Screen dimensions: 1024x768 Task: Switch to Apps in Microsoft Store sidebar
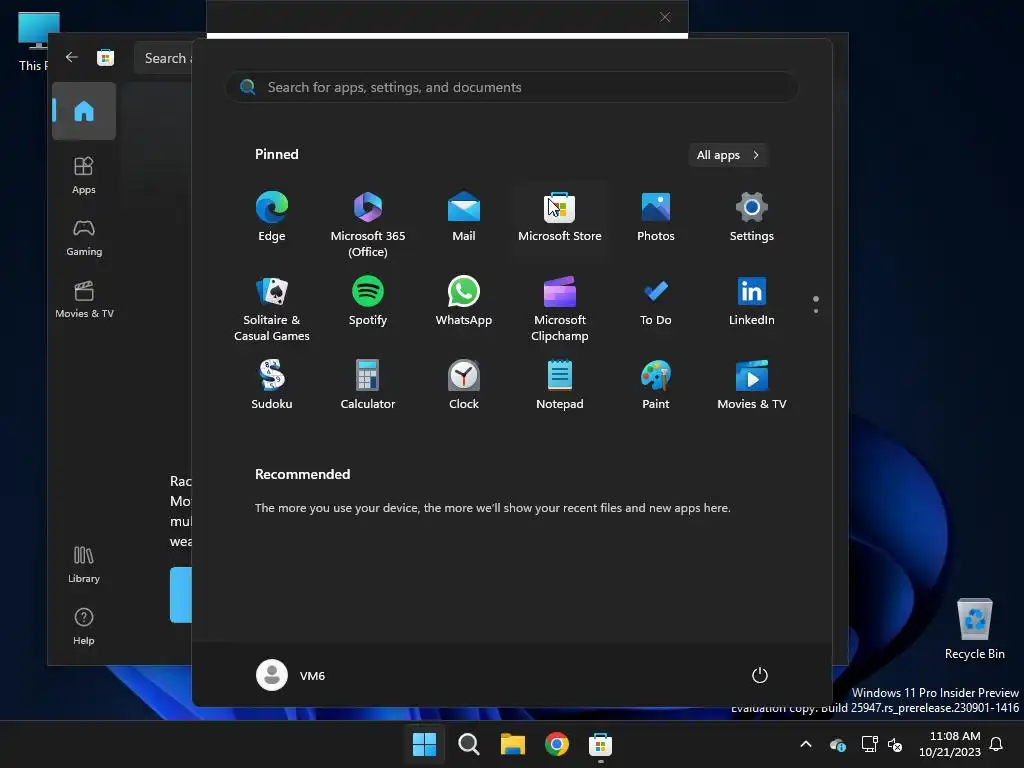coord(84,175)
